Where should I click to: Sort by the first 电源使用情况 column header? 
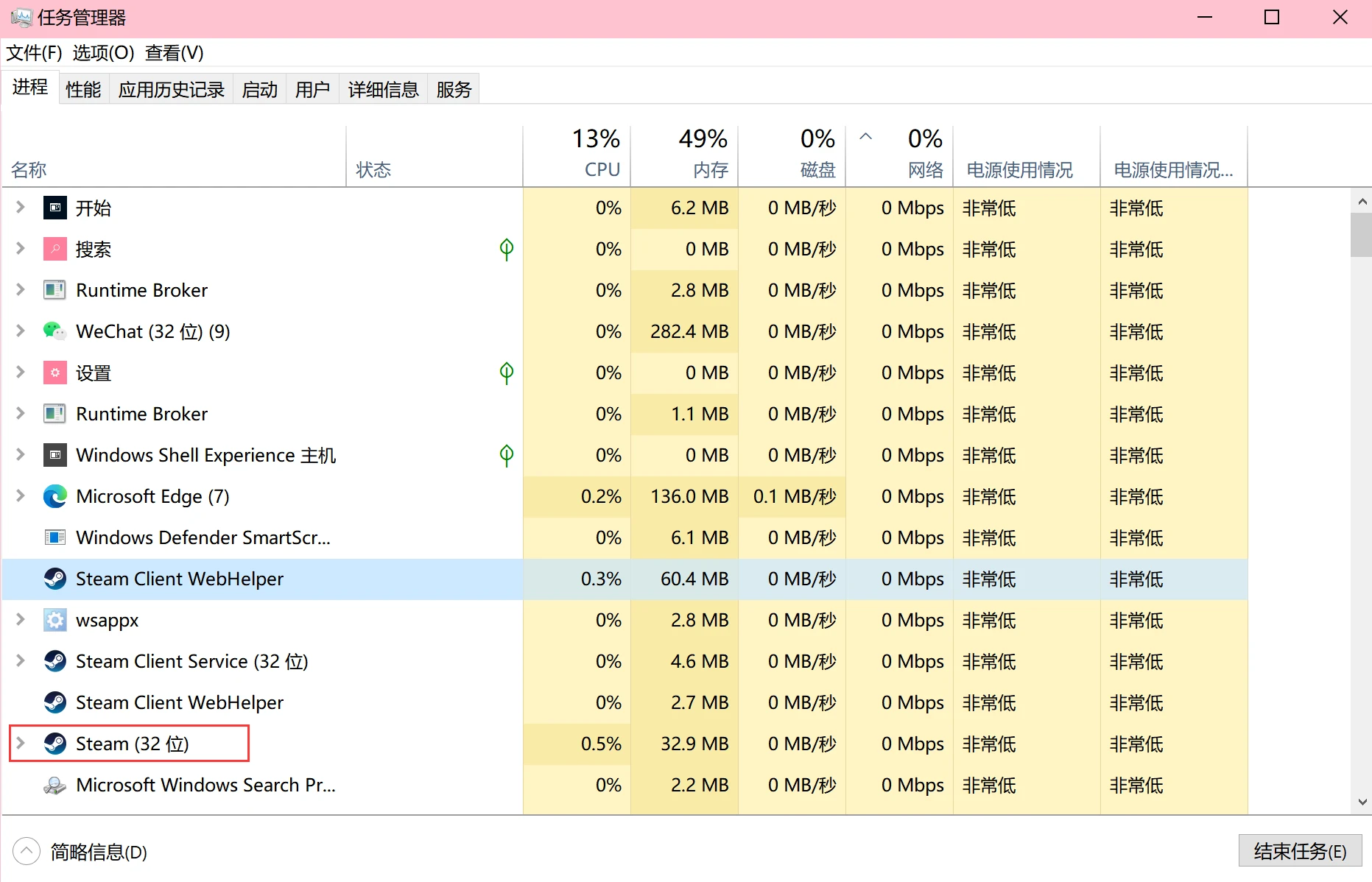pos(1027,156)
